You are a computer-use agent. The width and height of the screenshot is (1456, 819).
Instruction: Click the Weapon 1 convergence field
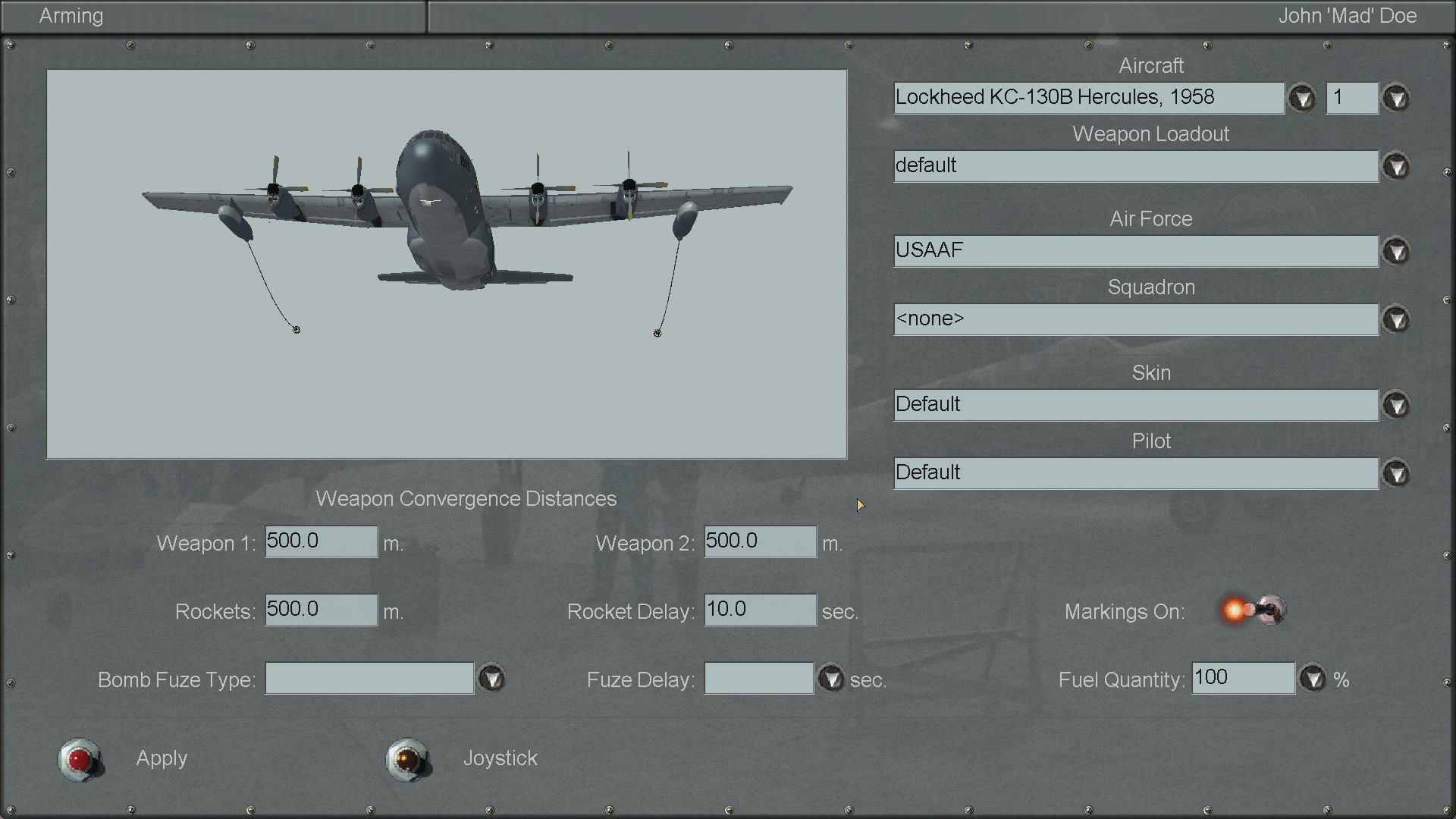pos(321,541)
